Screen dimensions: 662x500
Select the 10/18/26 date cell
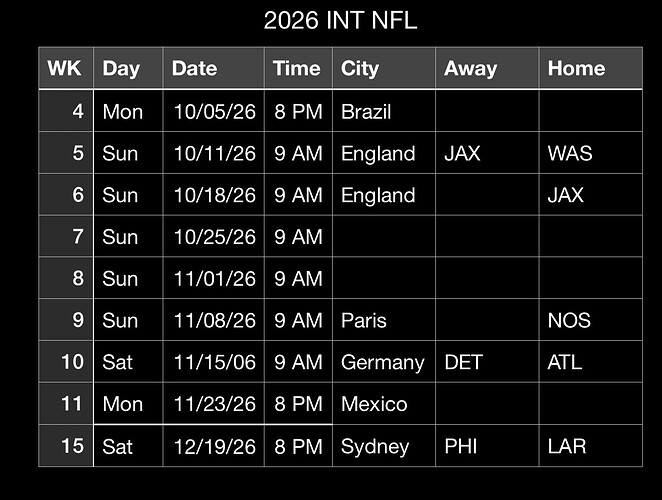[x=214, y=196]
